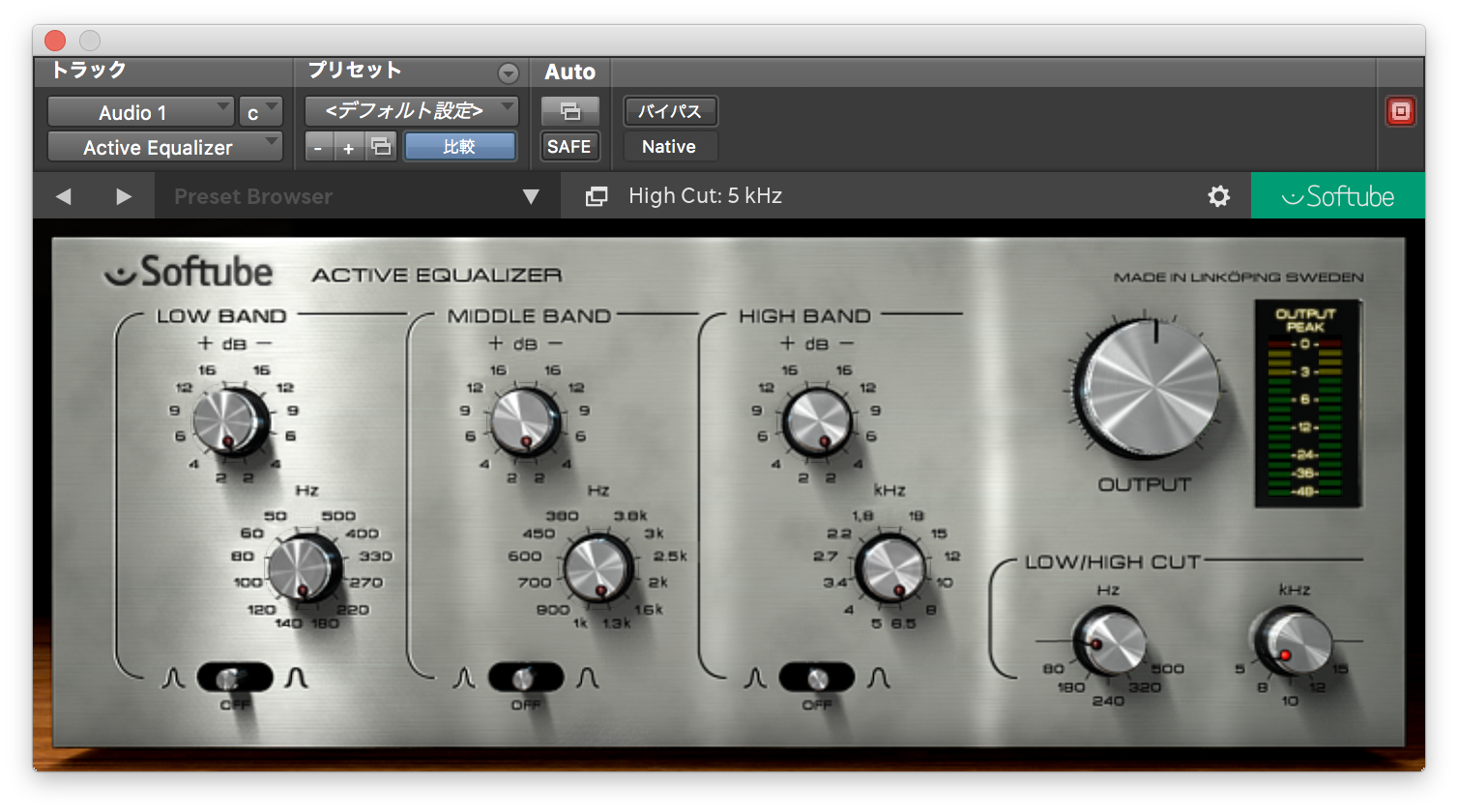The width and height of the screenshot is (1458, 812).
Task: Go to previous preset with left arrow
Action: coord(64,195)
